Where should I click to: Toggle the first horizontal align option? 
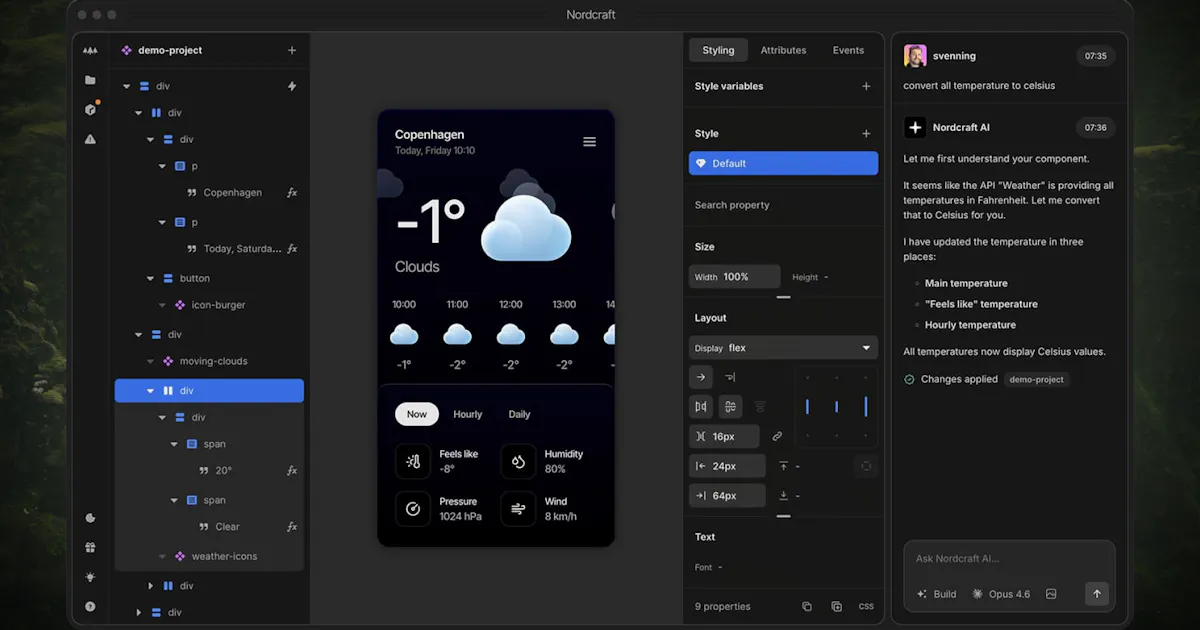coord(700,406)
